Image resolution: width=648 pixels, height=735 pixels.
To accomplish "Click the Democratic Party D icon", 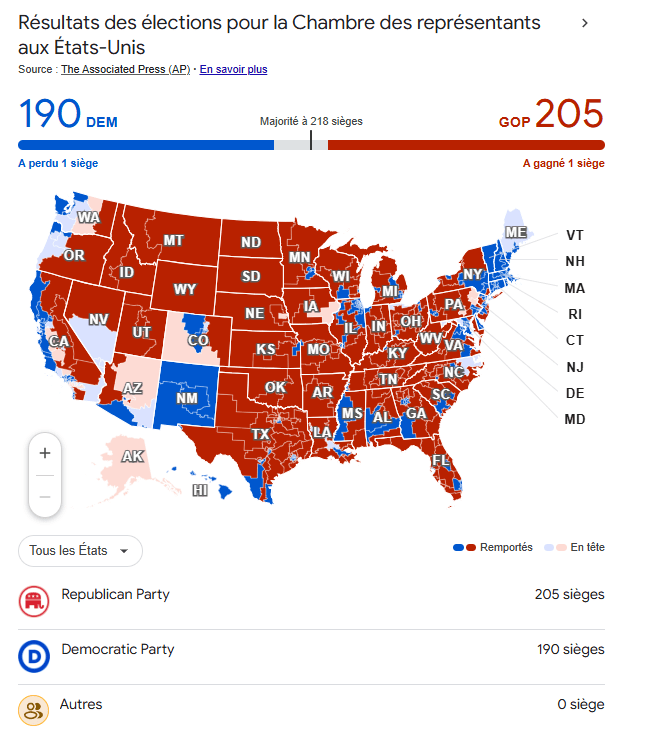I will pos(33,656).
